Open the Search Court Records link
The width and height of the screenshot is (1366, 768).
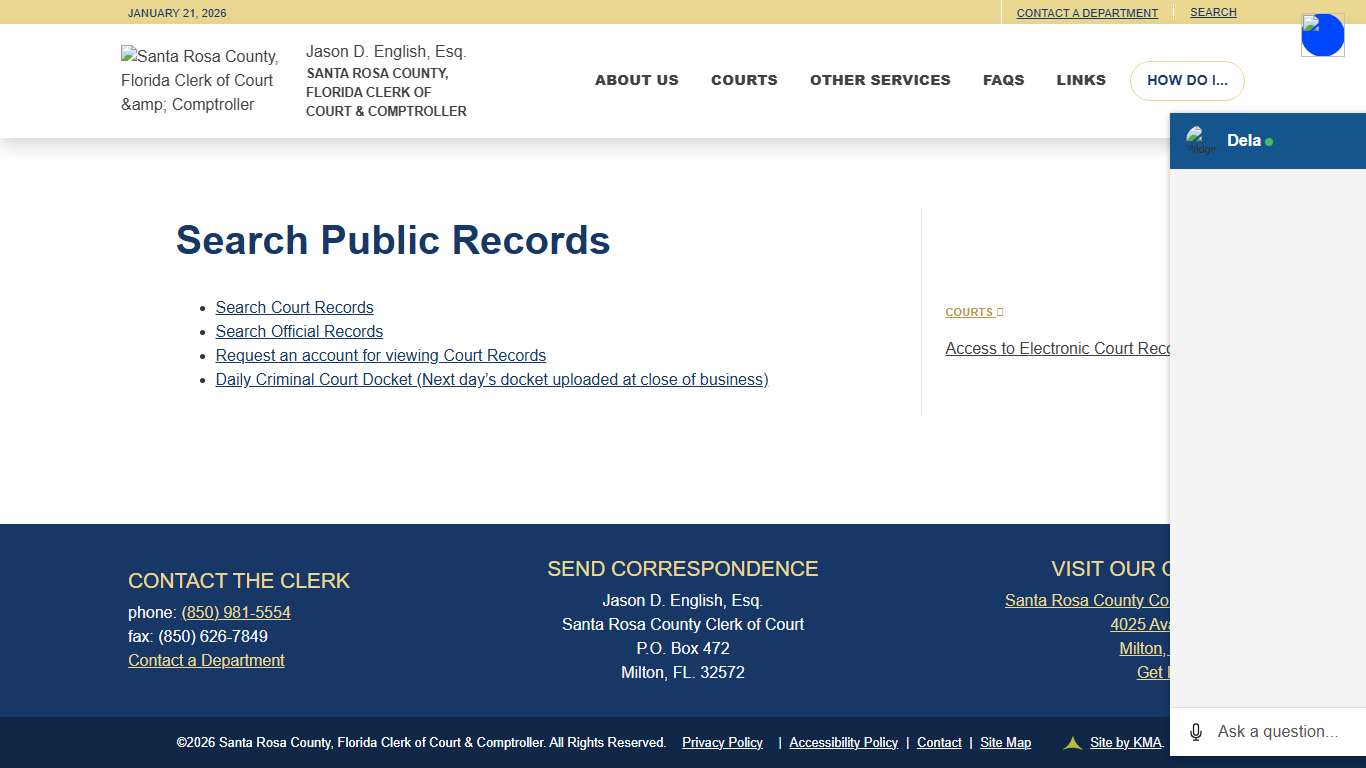click(294, 307)
